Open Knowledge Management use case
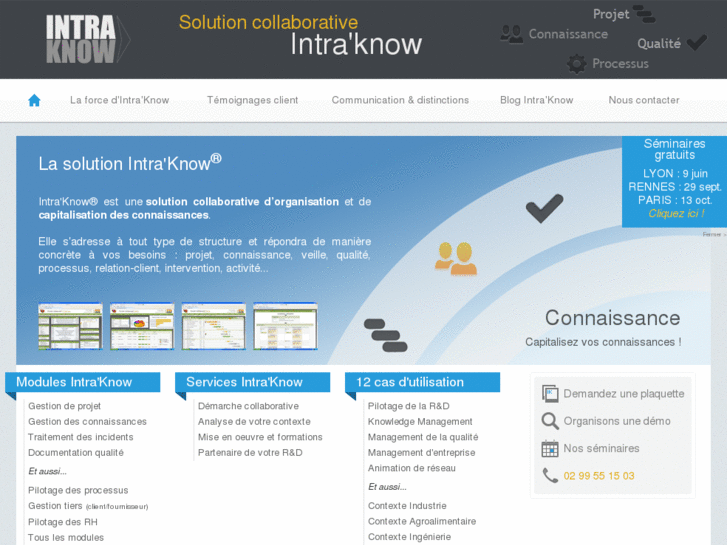Viewport: 727px width, 545px height. pos(420,422)
